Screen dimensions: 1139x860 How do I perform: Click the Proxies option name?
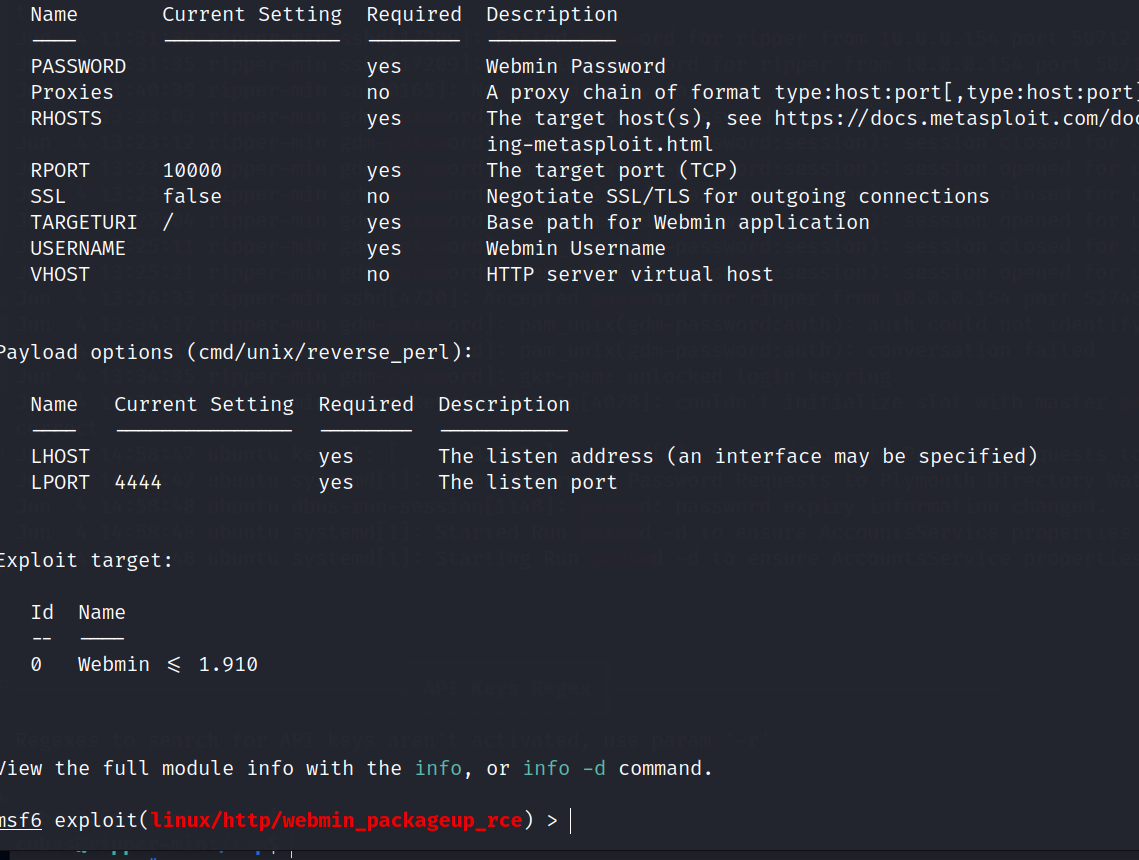click(72, 92)
